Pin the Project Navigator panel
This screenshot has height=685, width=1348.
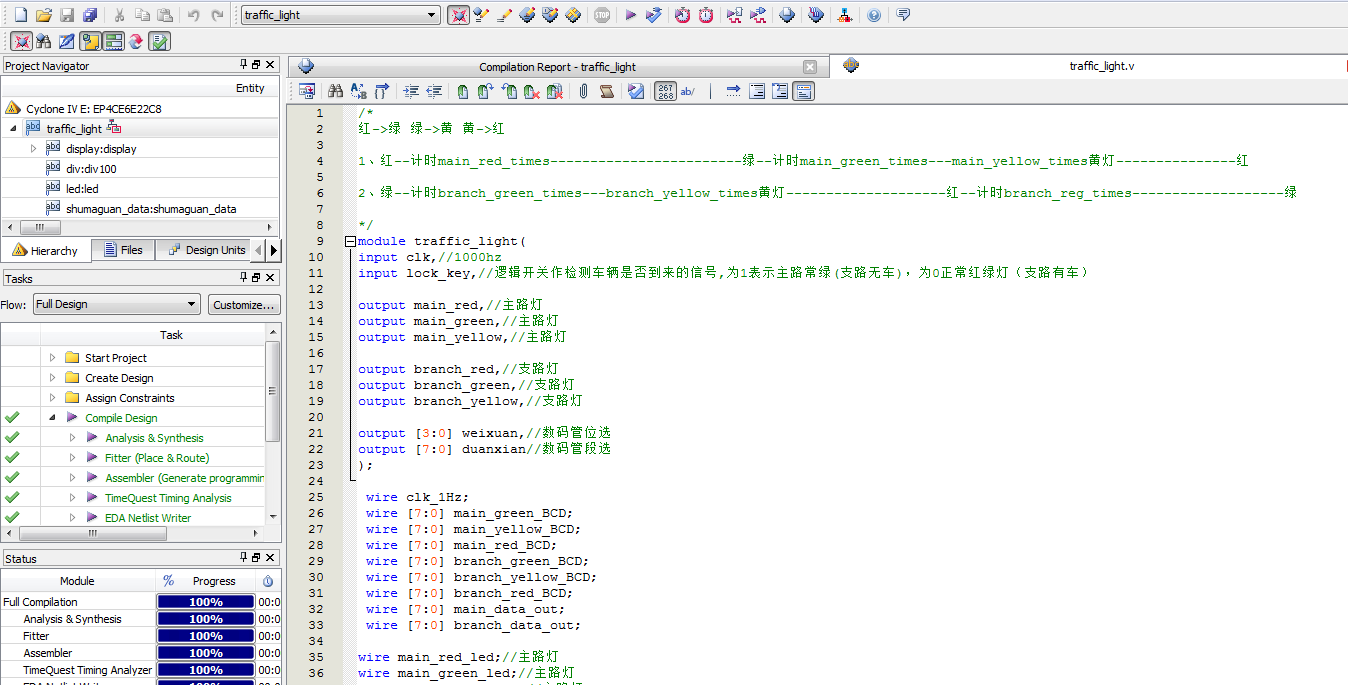[x=243, y=65]
